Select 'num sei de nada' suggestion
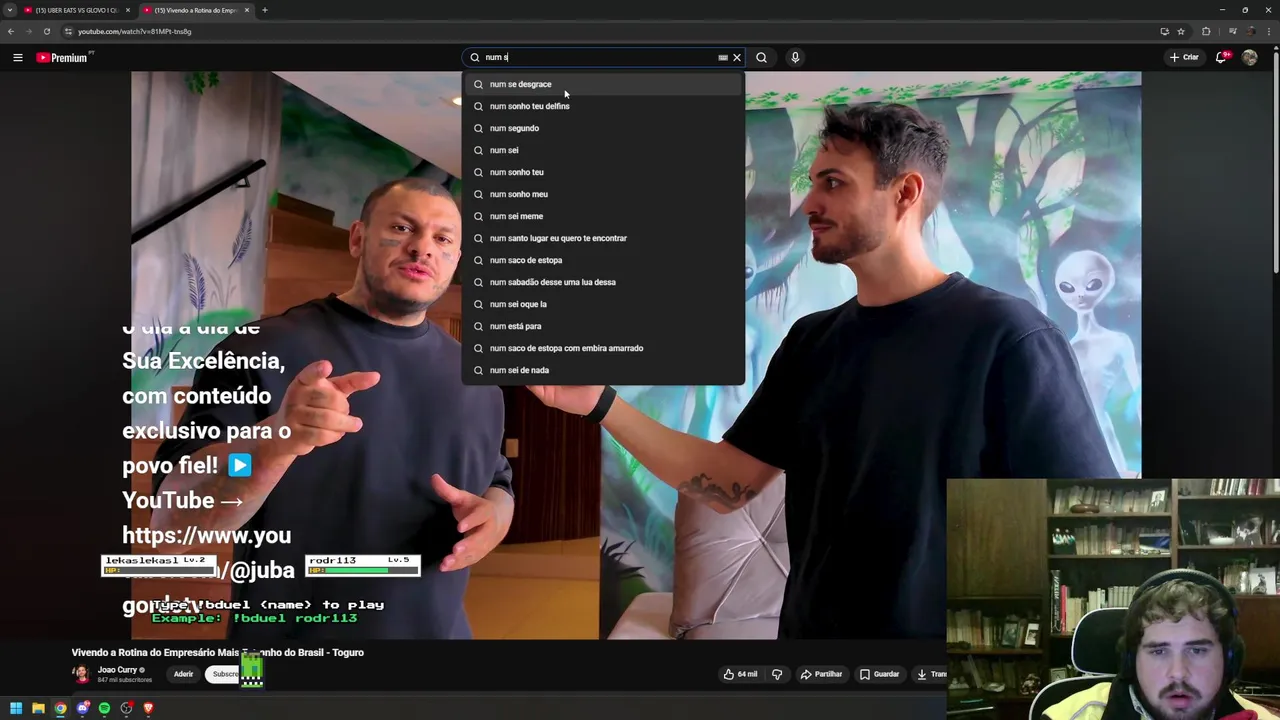Screen dimensions: 1280x720 pos(603,370)
